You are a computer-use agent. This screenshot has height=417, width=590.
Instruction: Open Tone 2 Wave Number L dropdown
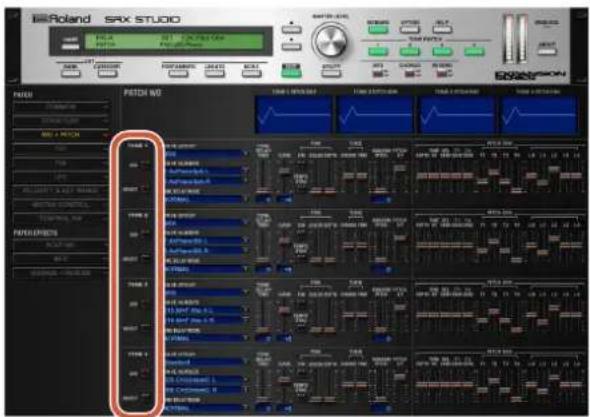pos(207,240)
